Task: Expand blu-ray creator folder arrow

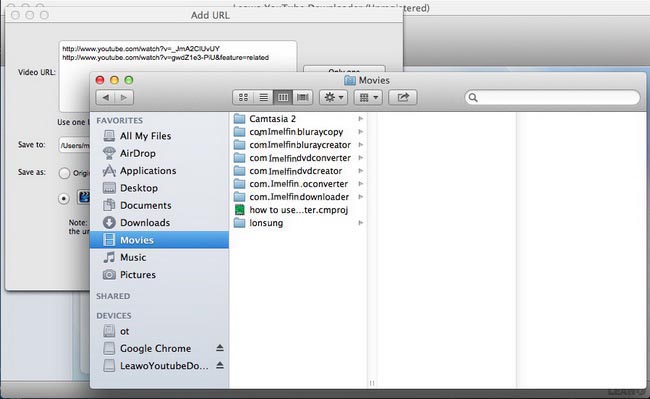Action: coord(361,145)
